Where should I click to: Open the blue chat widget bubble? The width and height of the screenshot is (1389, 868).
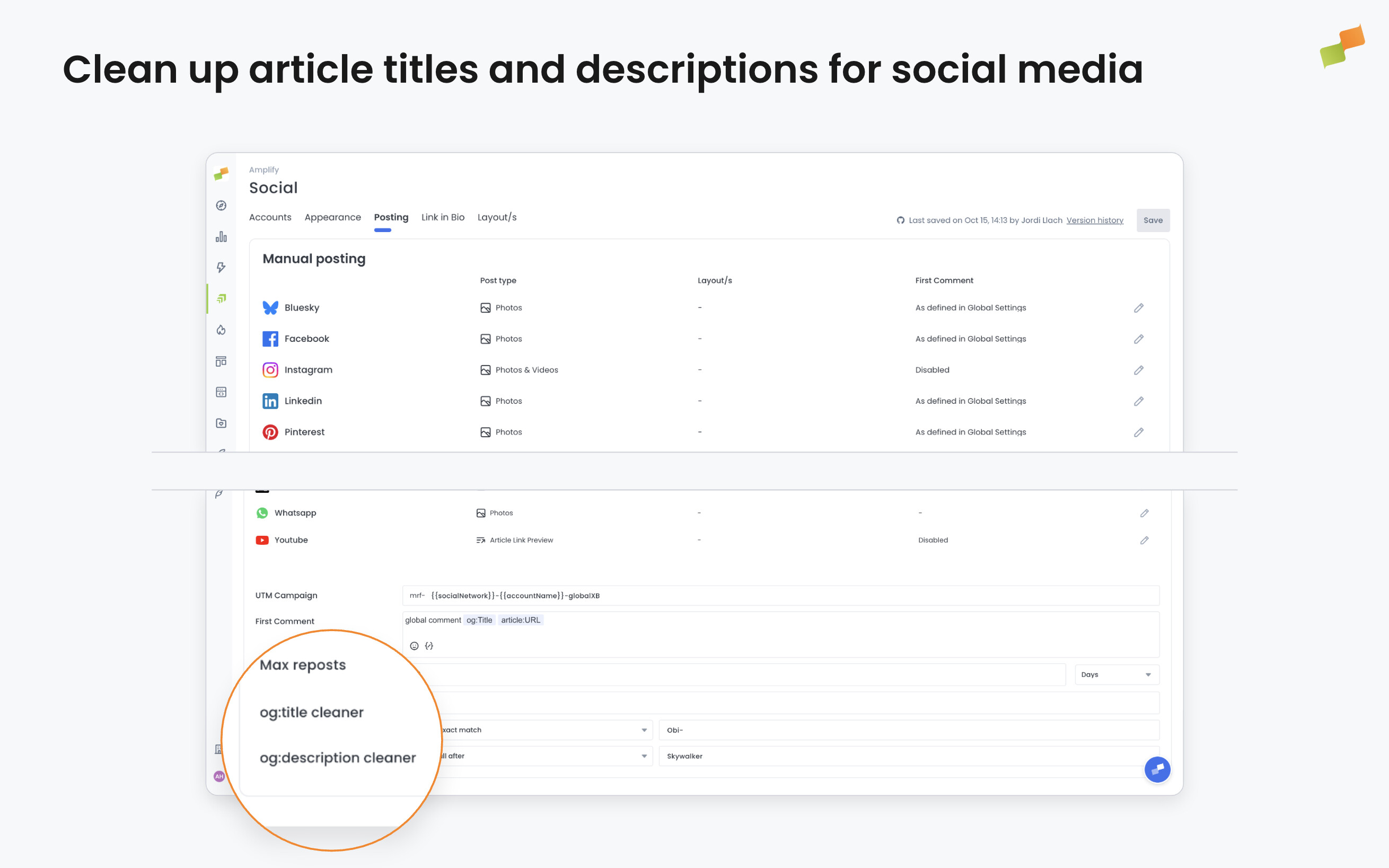tap(1158, 769)
